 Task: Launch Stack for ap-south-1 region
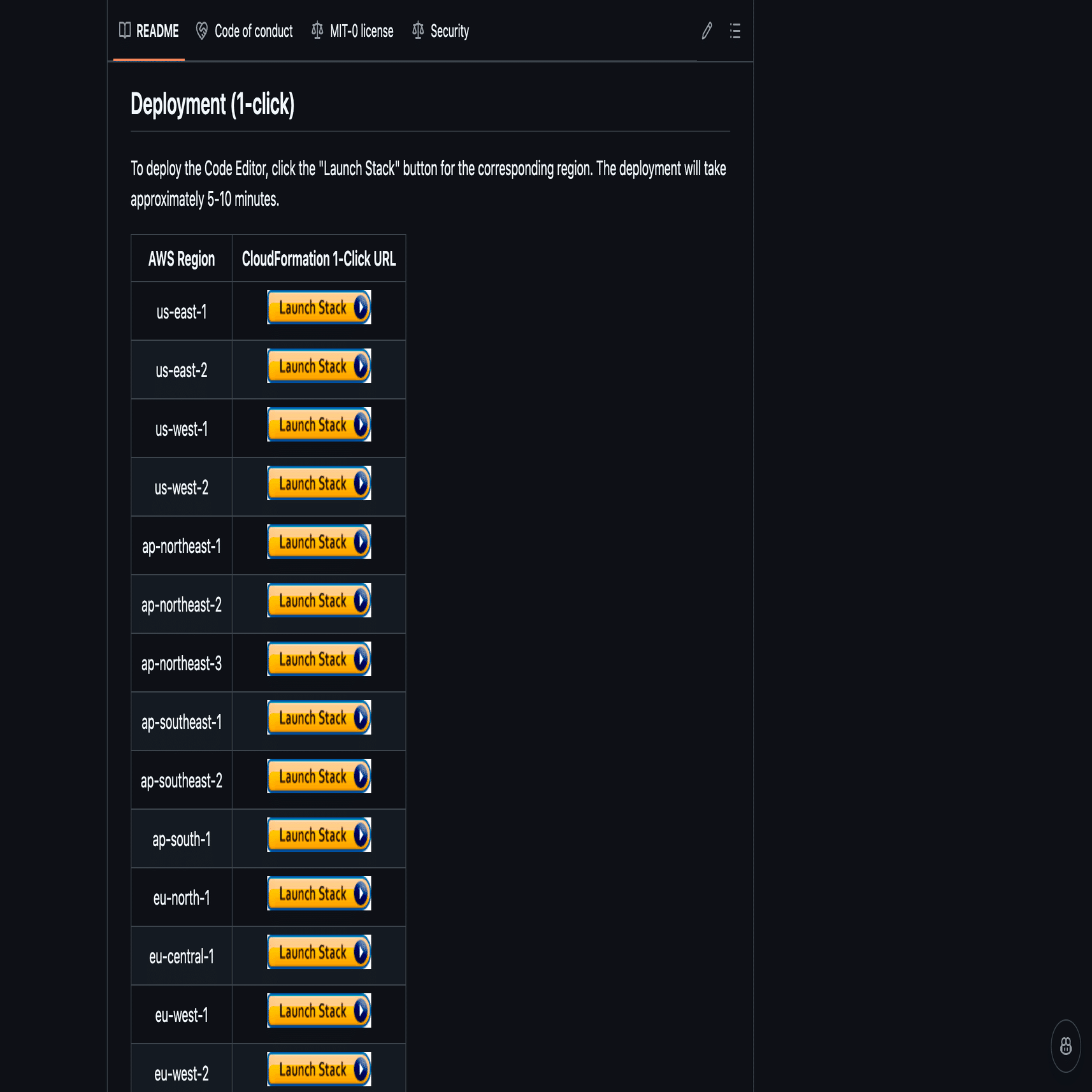click(319, 835)
